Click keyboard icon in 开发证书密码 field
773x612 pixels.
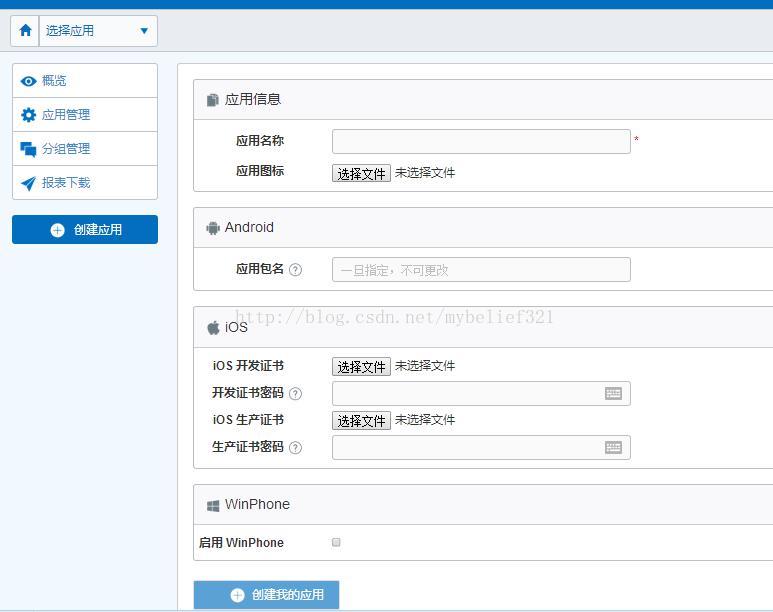[613, 394]
